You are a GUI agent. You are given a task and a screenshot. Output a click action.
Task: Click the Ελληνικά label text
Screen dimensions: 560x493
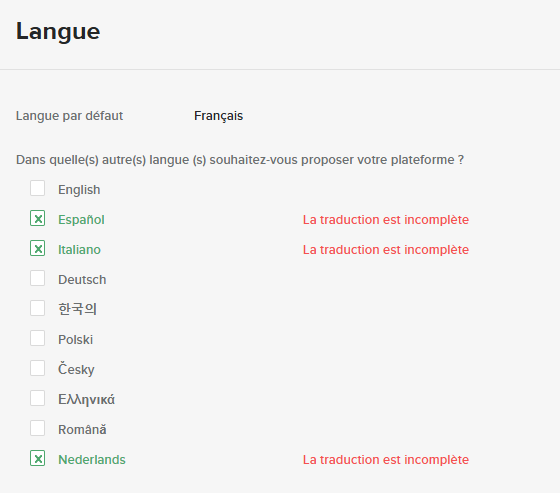coord(86,399)
